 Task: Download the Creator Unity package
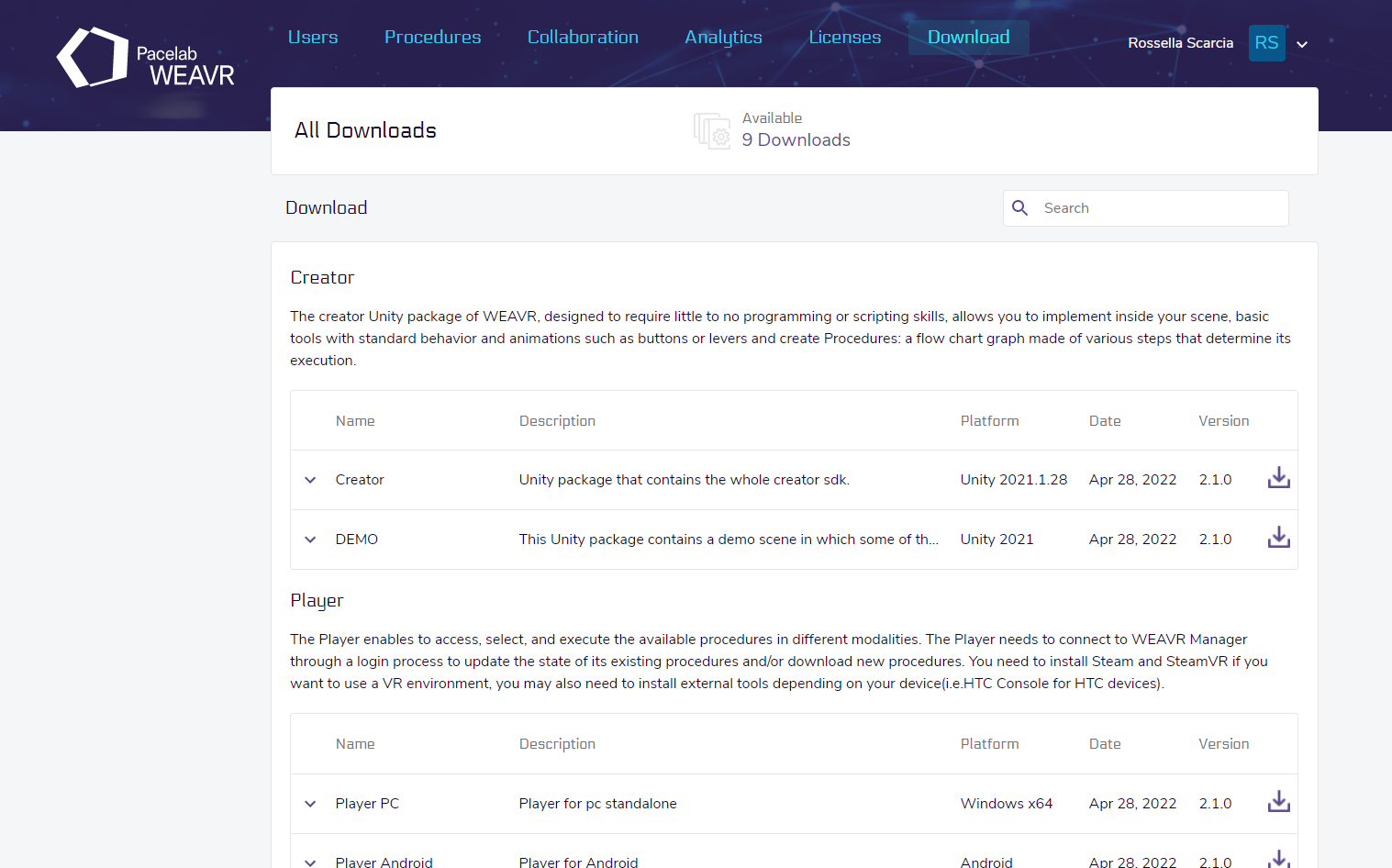click(x=1278, y=478)
